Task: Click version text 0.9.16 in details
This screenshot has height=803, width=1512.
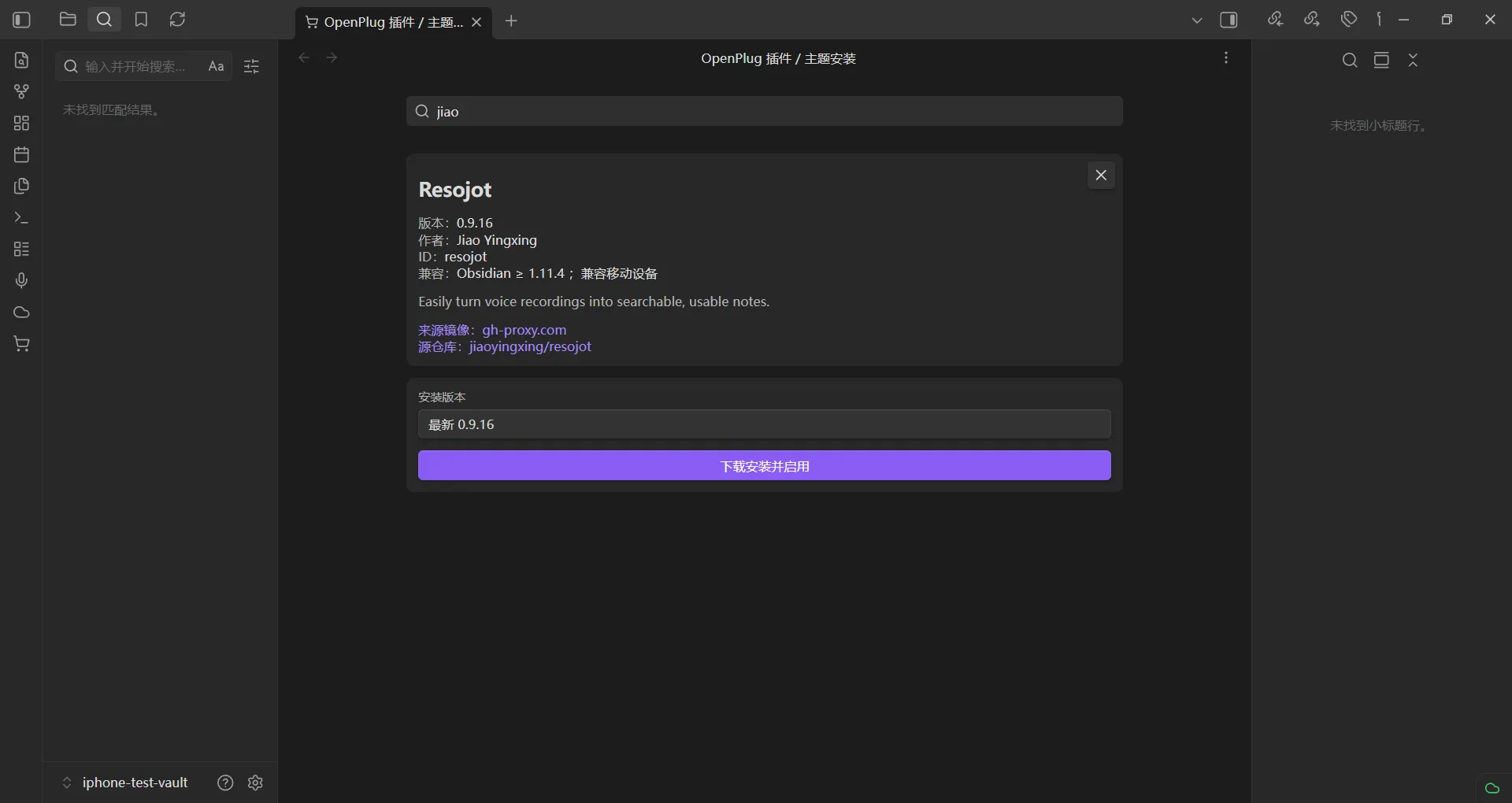Action: [x=475, y=223]
